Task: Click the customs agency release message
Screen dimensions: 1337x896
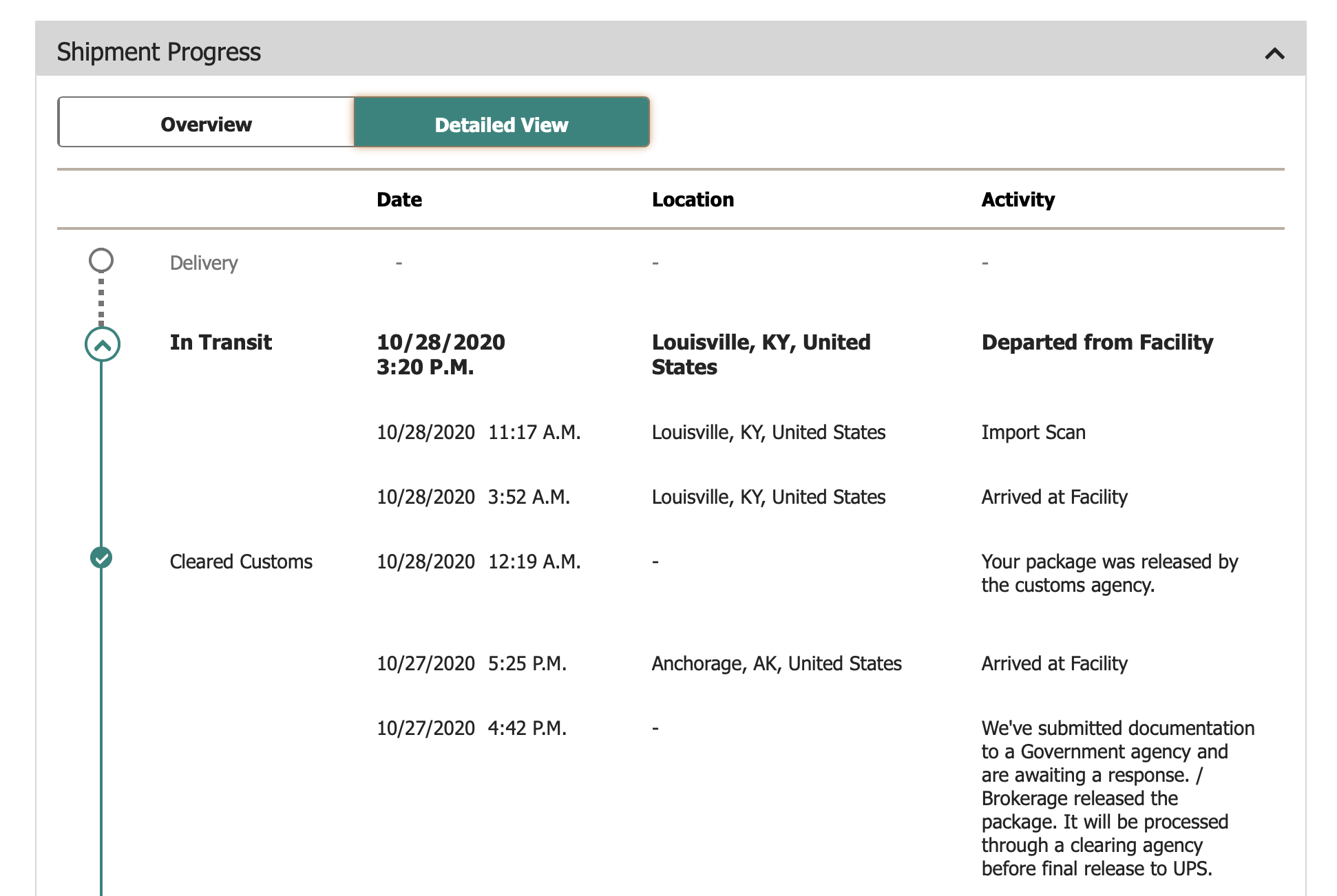Action: tap(1109, 573)
